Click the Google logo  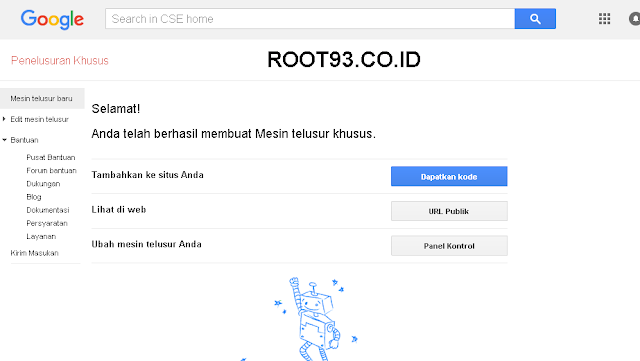pos(52,19)
